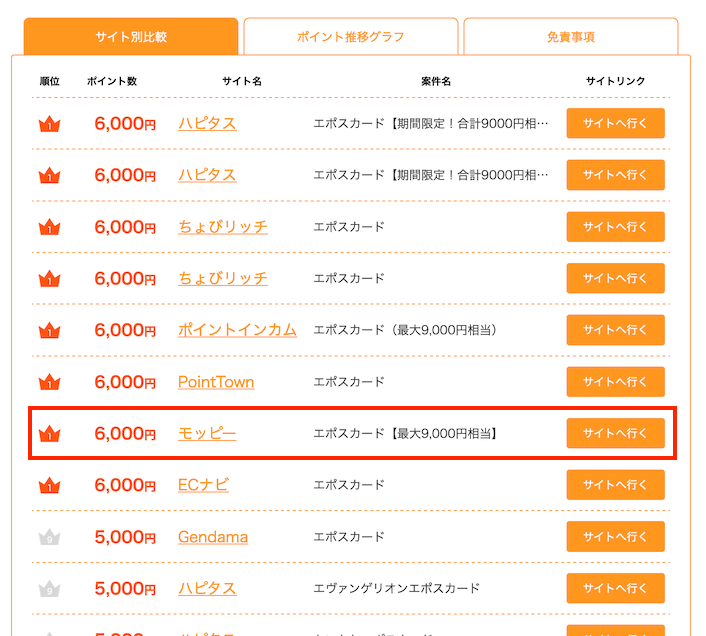The image size is (706, 636).
Task: Switch to the ポイント推移グラフ tab
Action: point(351,37)
